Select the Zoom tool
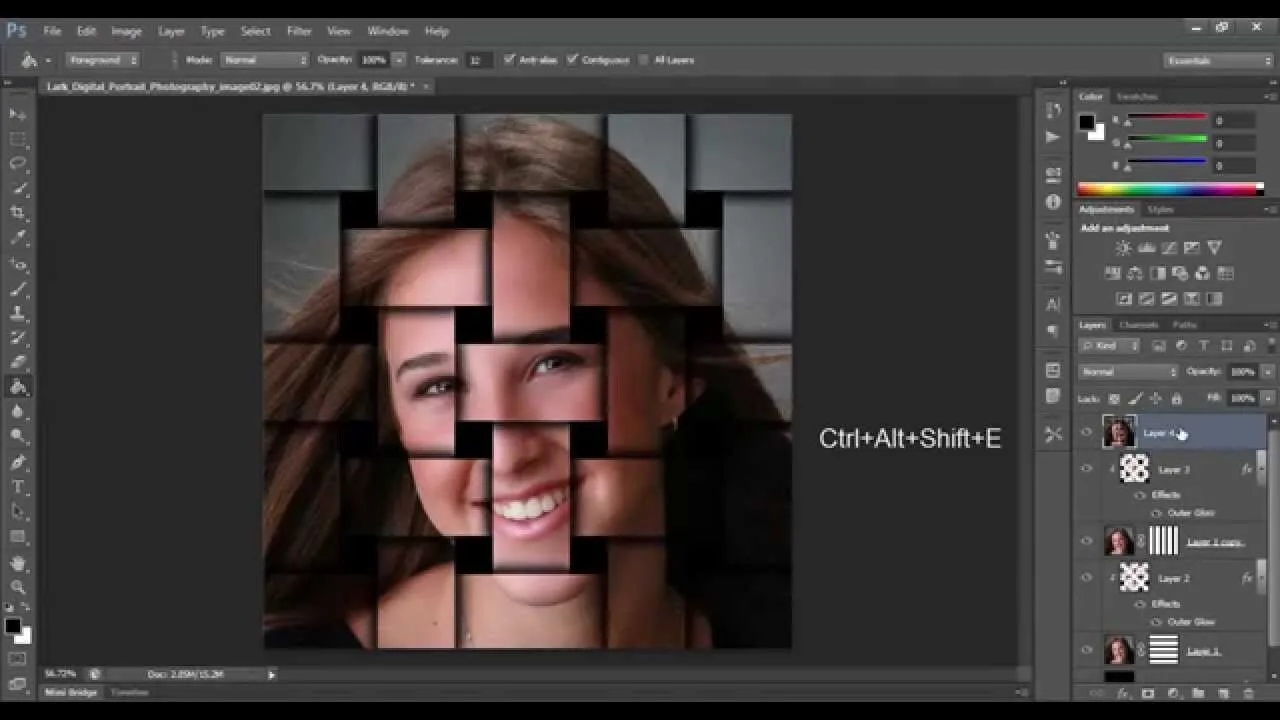1280x720 pixels. [x=18, y=587]
